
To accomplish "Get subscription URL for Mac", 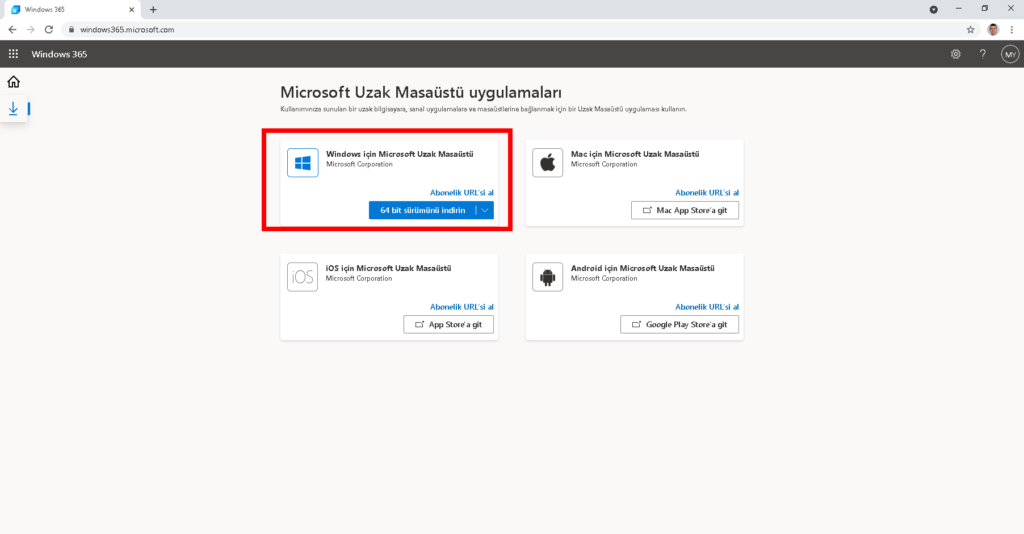I will [x=707, y=193].
